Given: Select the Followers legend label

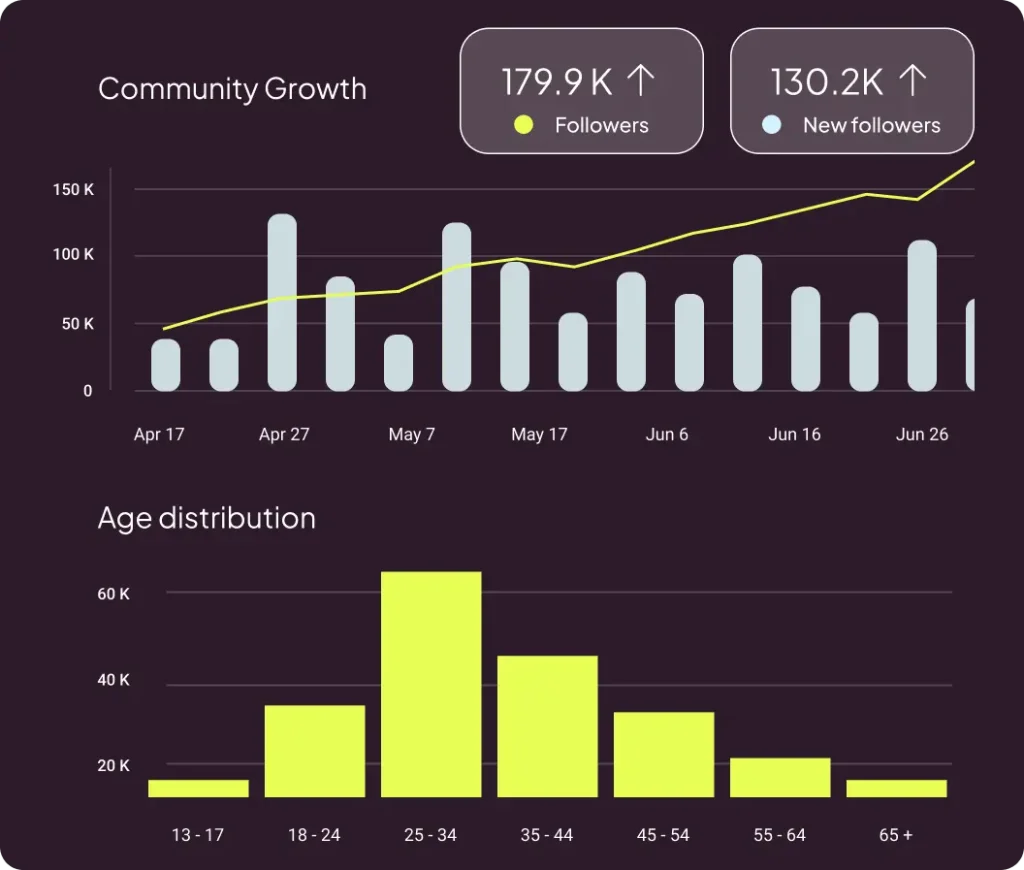Looking at the screenshot, I should tap(601, 125).
